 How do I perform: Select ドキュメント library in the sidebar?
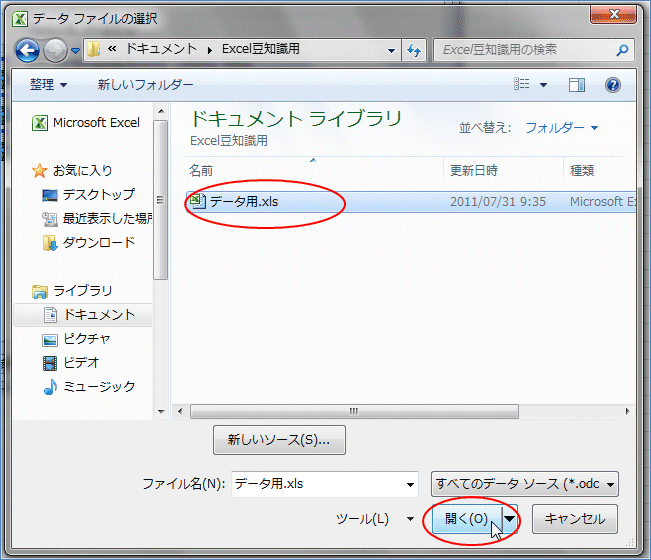point(99,315)
